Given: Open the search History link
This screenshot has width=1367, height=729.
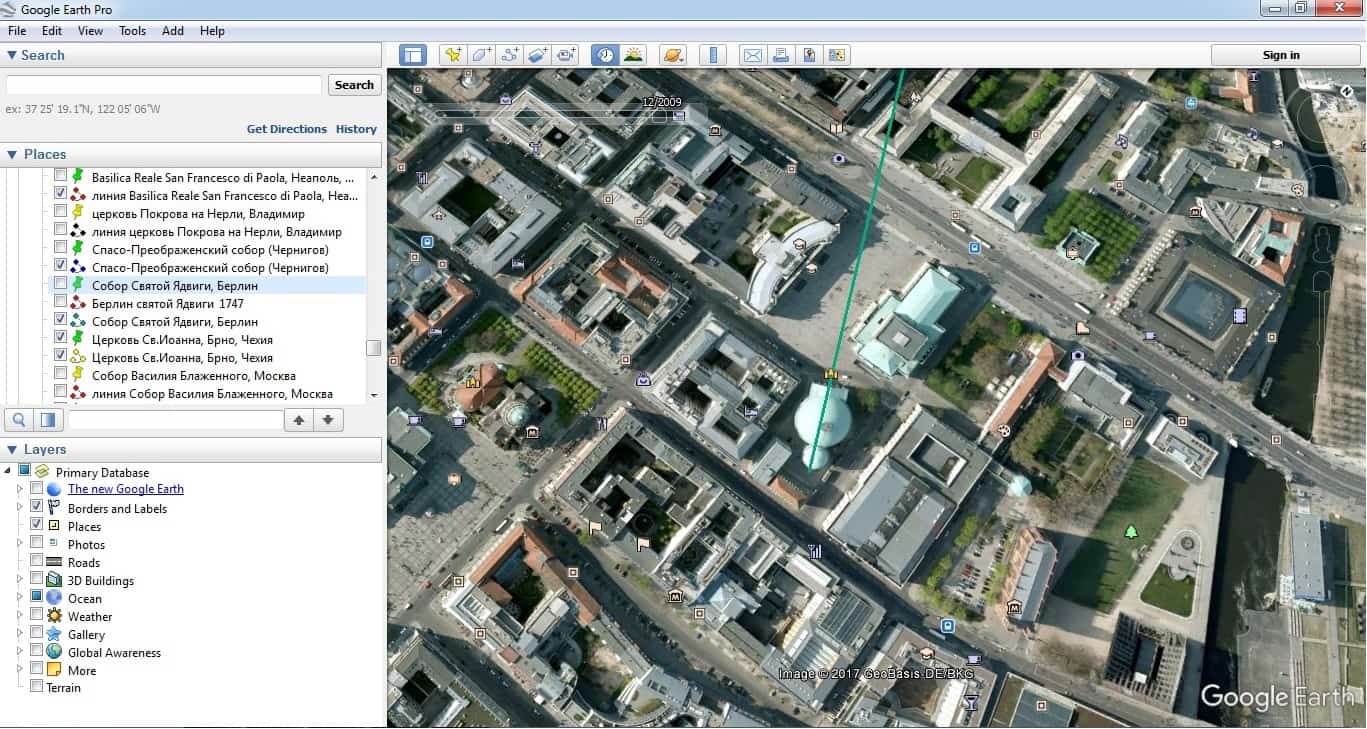Looking at the screenshot, I should pos(356,129).
